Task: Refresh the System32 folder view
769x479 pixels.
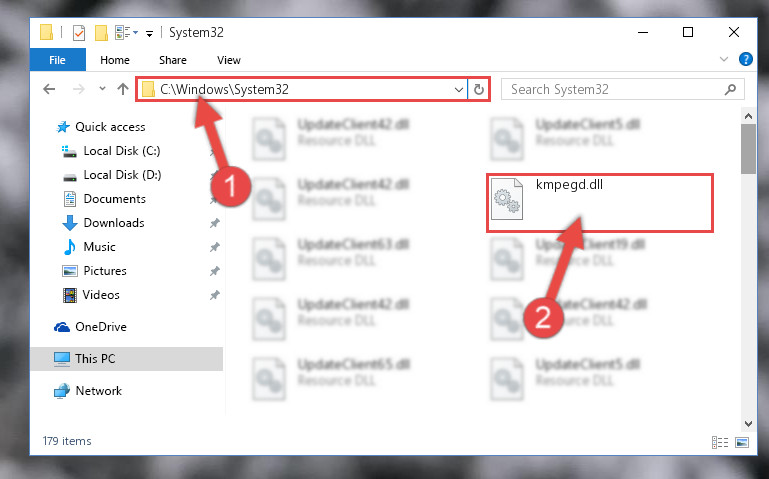Action: pyautogui.click(x=479, y=90)
